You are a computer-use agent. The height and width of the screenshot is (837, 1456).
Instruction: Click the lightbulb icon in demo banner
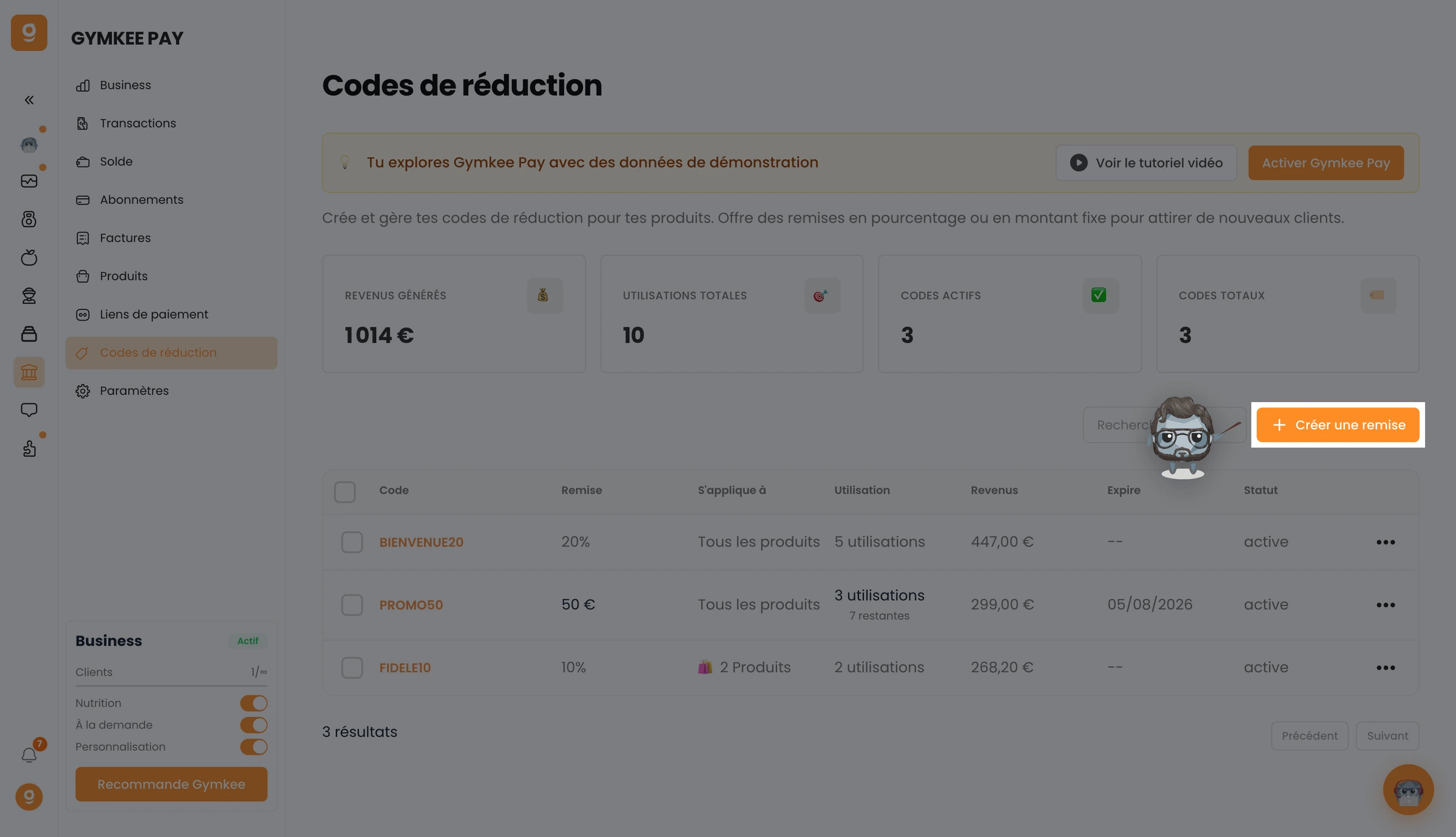(x=345, y=163)
